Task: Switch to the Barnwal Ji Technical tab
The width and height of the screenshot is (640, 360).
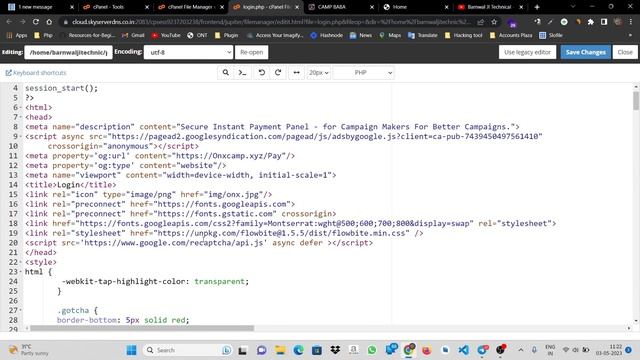Action: (x=491, y=7)
